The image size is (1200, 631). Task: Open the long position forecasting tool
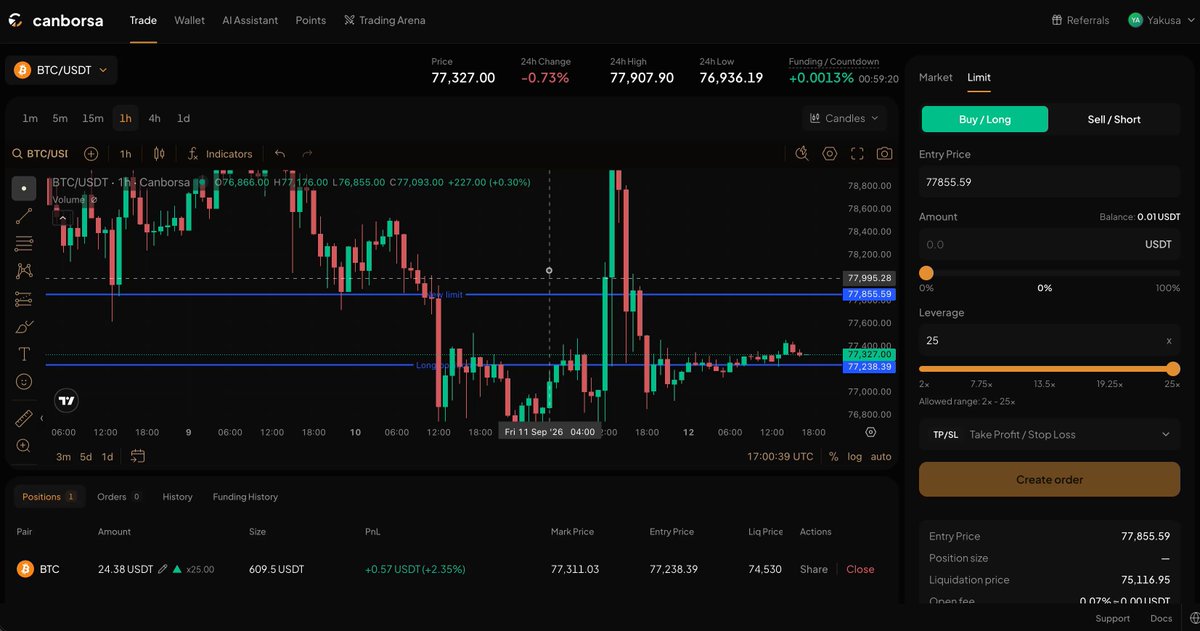[24, 299]
